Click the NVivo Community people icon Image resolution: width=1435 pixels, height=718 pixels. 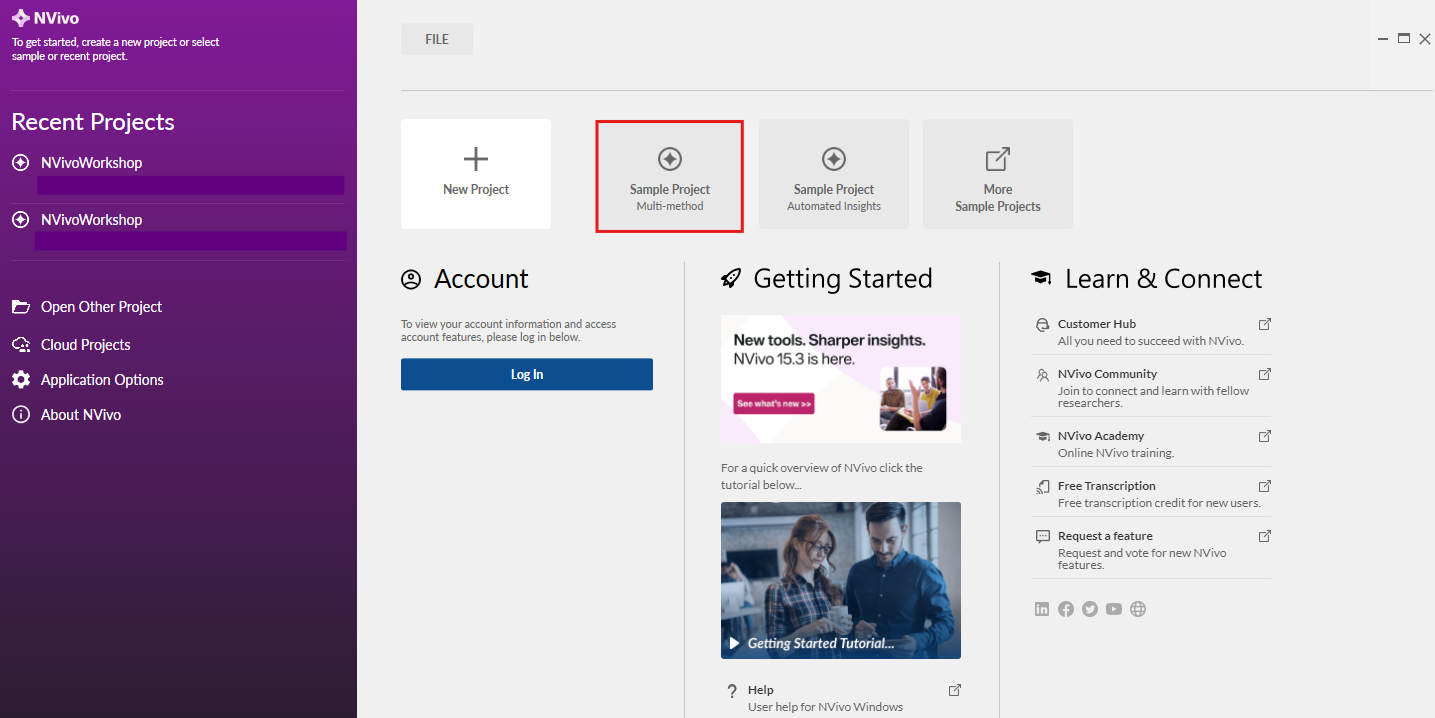[1043, 374]
